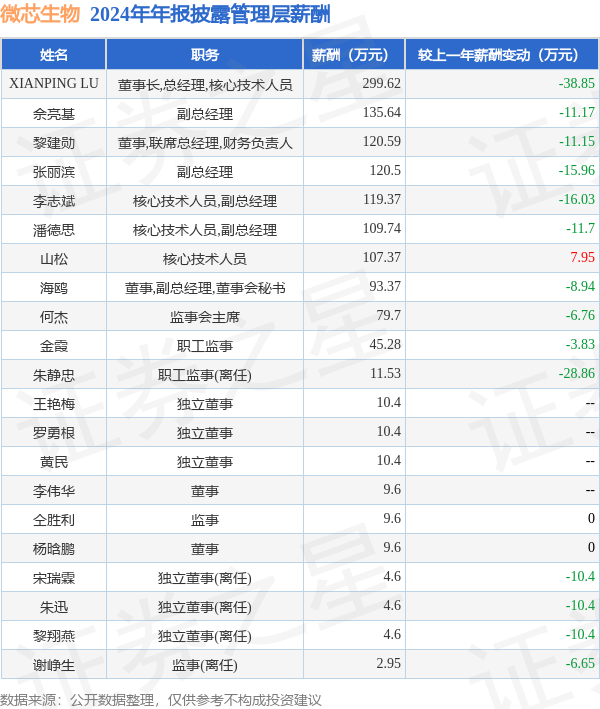This screenshot has width=600, height=709.
Task: Click the name 李志斌
Action: (x=54, y=200)
